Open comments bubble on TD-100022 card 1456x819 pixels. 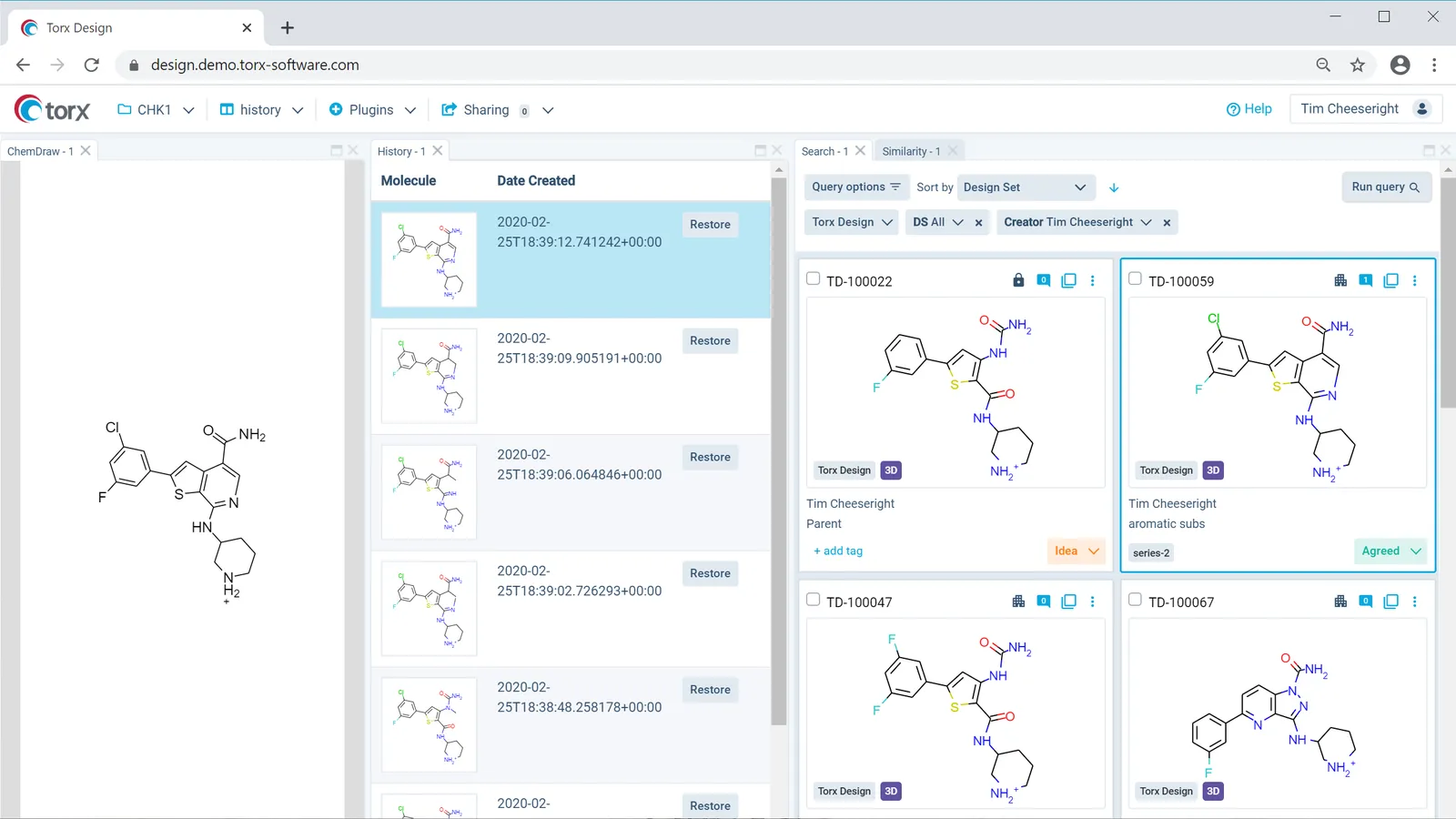1044,280
